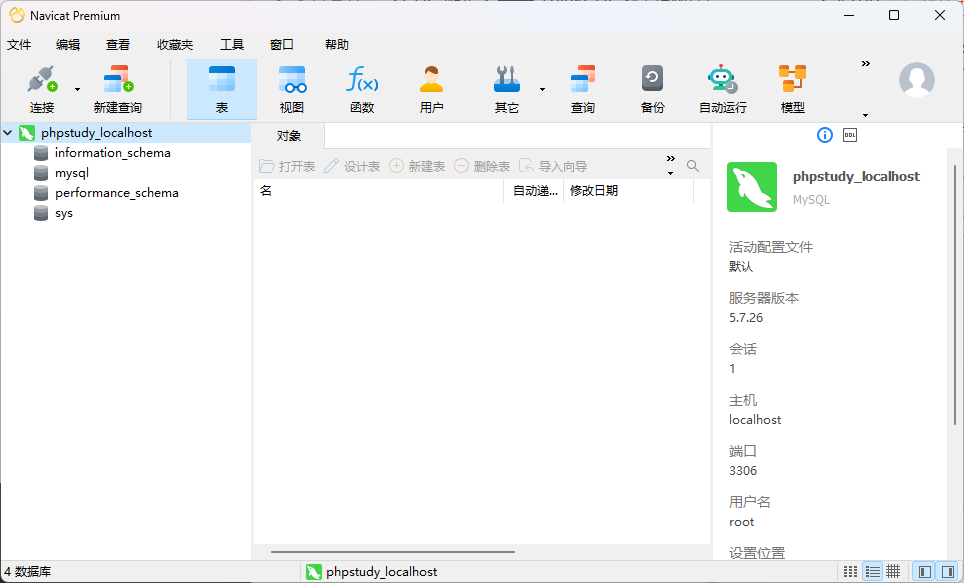Click host value localhost

(x=755, y=419)
